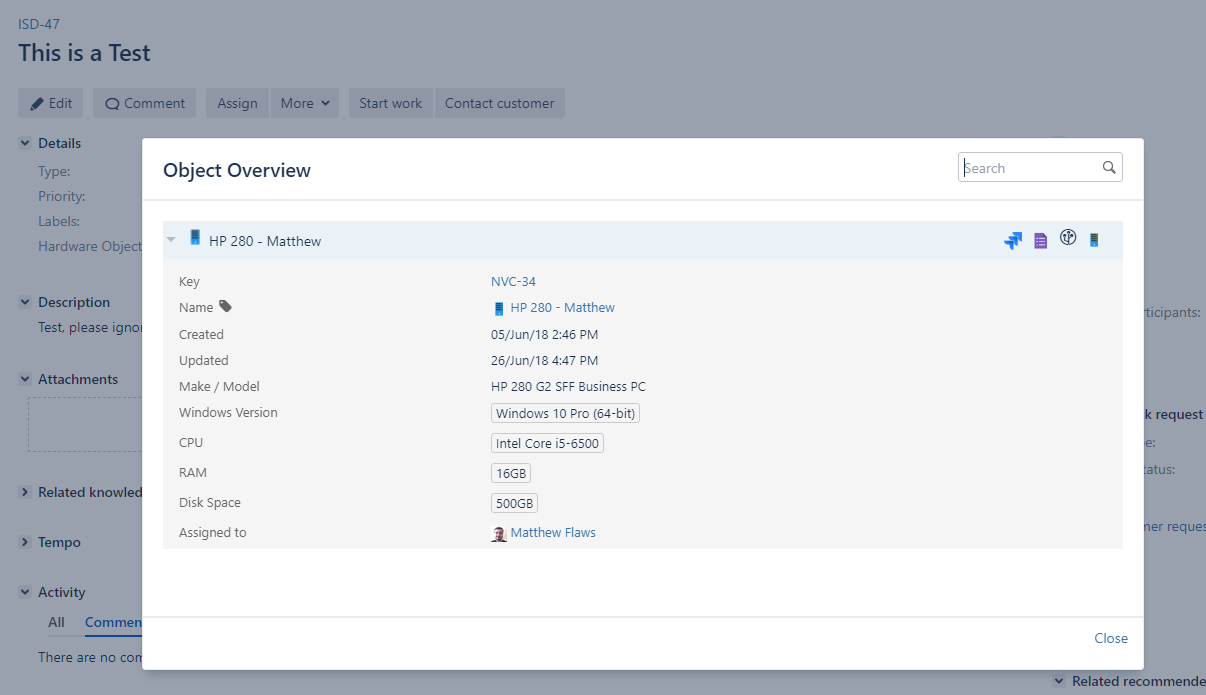Screen dimensions: 1206x695
Task: Click the label tag icon beside Name
Action: click(x=225, y=307)
